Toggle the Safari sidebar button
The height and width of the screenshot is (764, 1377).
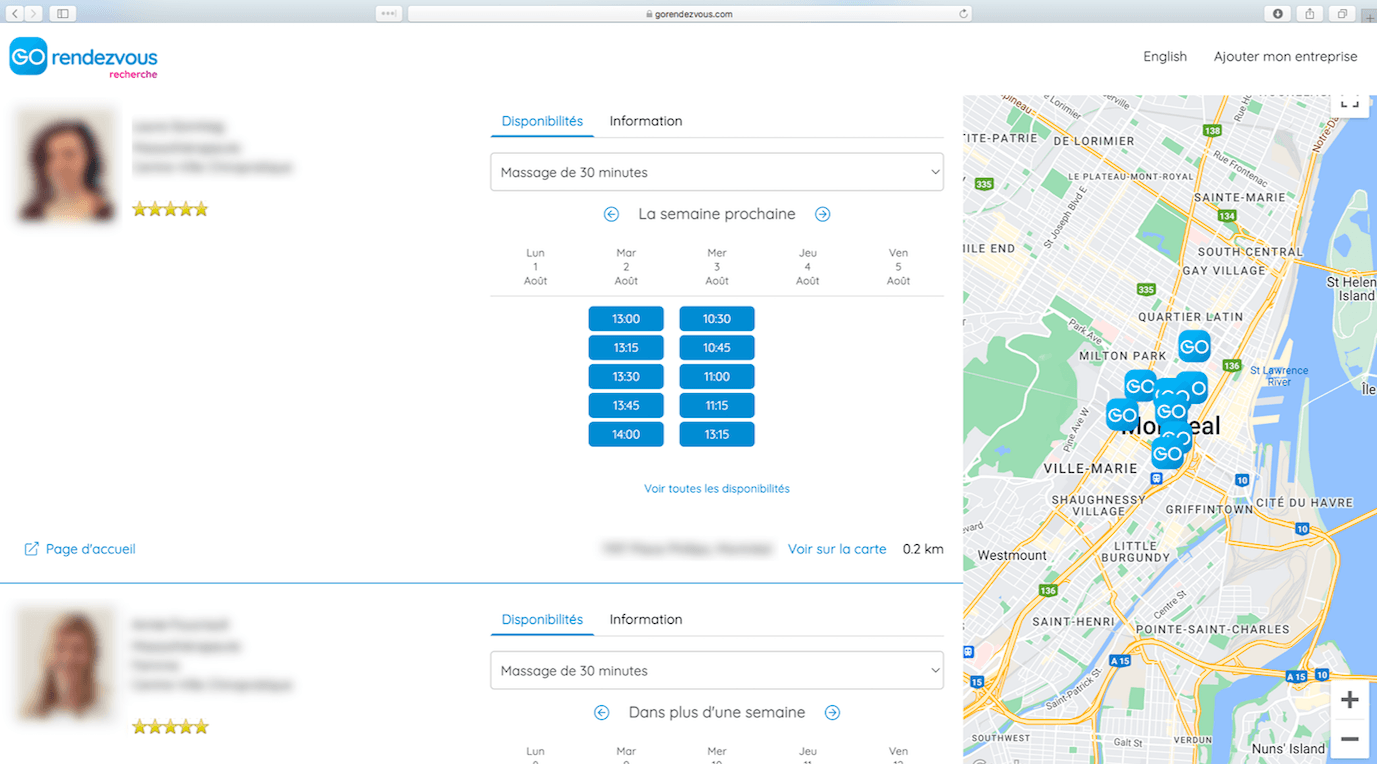coord(63,14)
